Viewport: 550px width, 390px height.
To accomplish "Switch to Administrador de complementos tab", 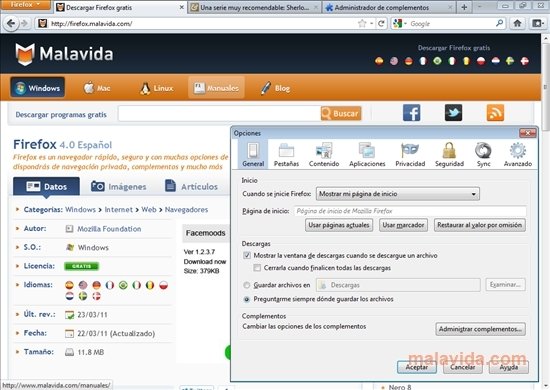I will [x=389, y=7].
